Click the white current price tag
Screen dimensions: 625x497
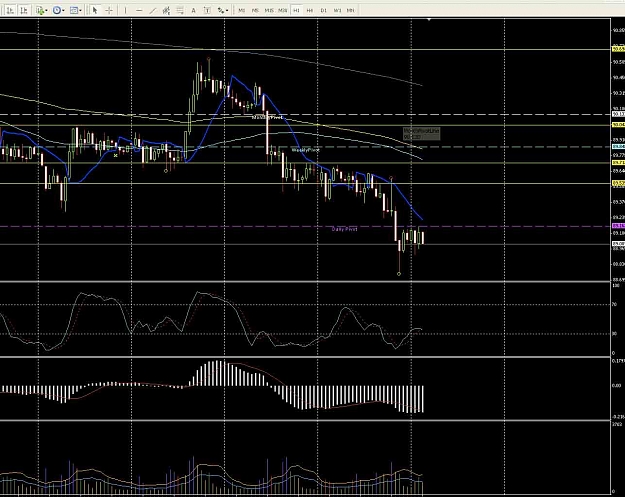[x=619, y=244]
